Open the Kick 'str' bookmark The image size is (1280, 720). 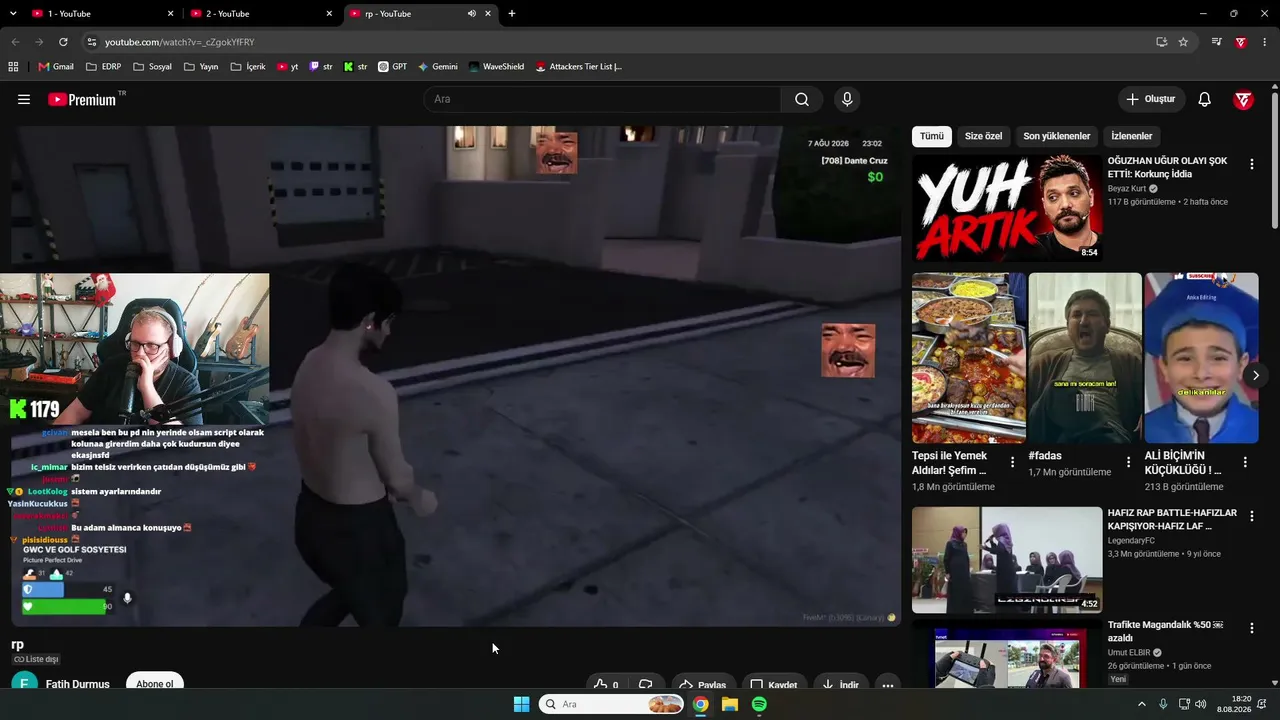point(356,67)
